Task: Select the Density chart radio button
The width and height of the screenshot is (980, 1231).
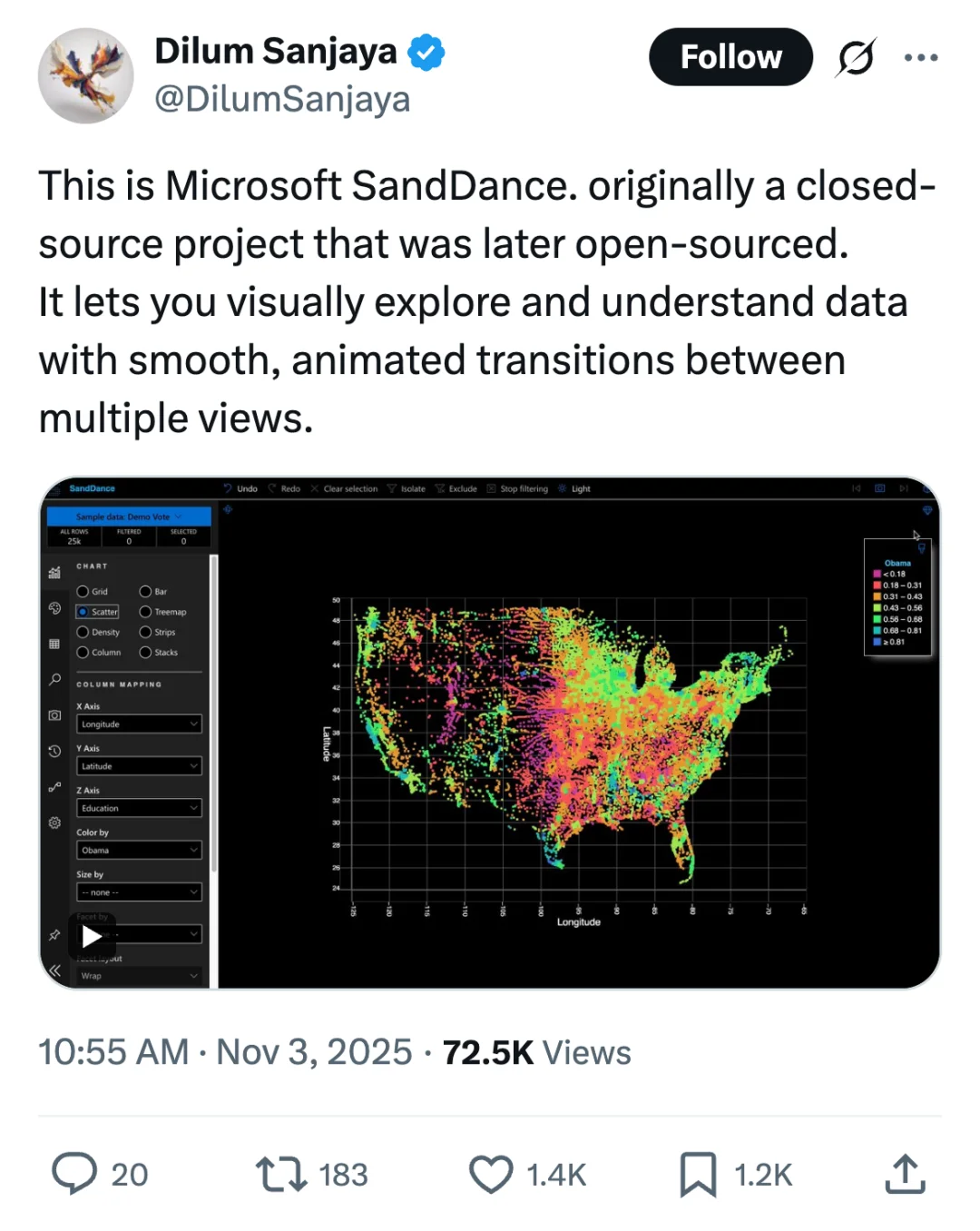Action: click(83, 632)
